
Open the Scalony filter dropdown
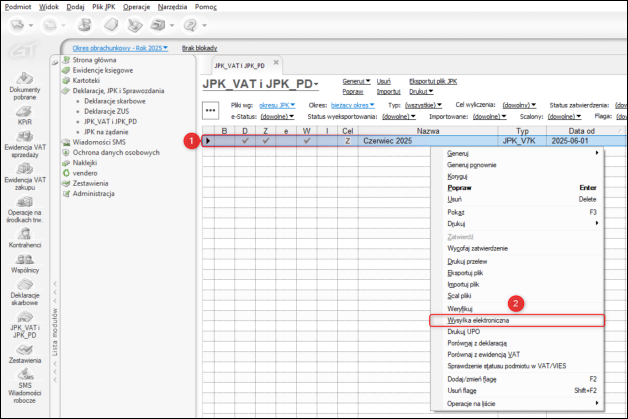click(564, 117)
